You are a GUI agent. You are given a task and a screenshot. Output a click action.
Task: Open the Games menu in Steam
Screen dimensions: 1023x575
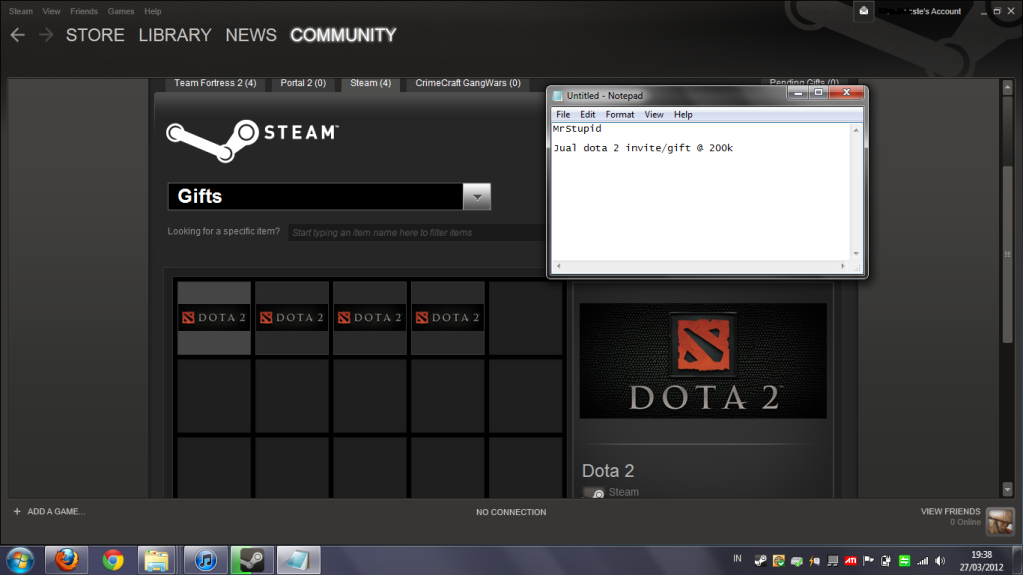[x=121, y=11]
